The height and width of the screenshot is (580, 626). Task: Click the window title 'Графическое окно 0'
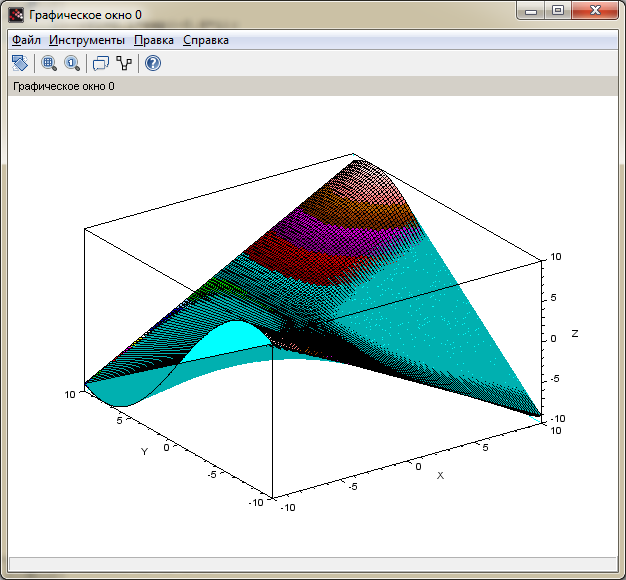pyautogui.click(x=85, y=15)
